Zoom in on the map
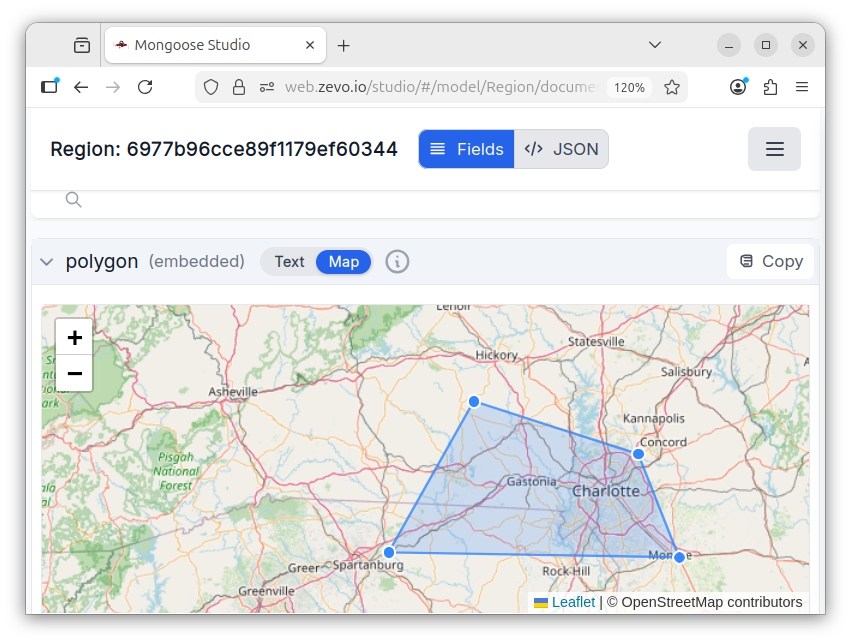Viewport: 851px width, 643px height. (74, 338)
